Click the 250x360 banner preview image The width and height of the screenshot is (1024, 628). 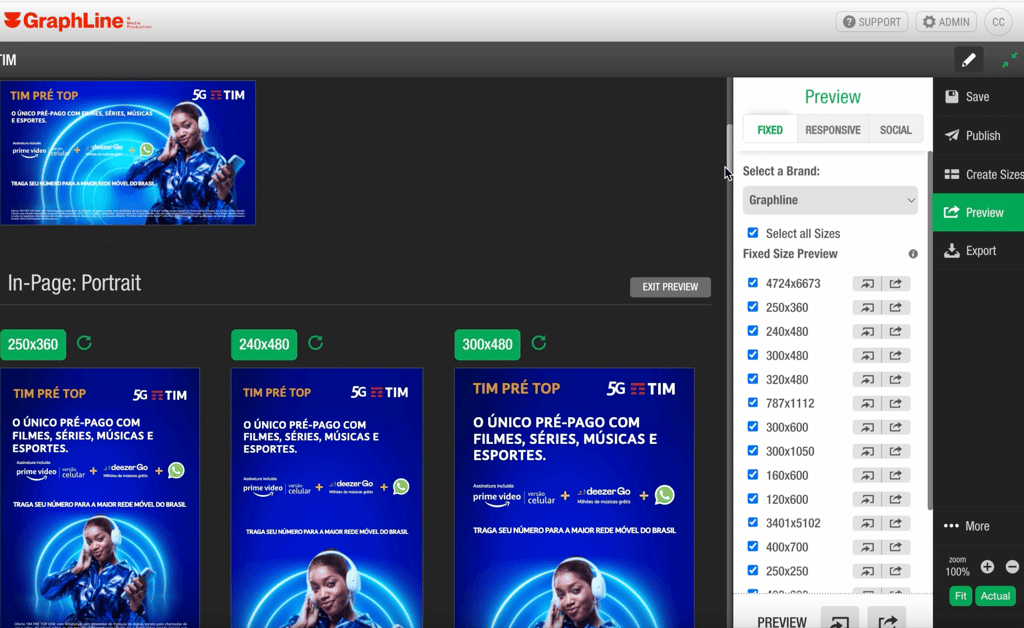[x=100, y=498]
